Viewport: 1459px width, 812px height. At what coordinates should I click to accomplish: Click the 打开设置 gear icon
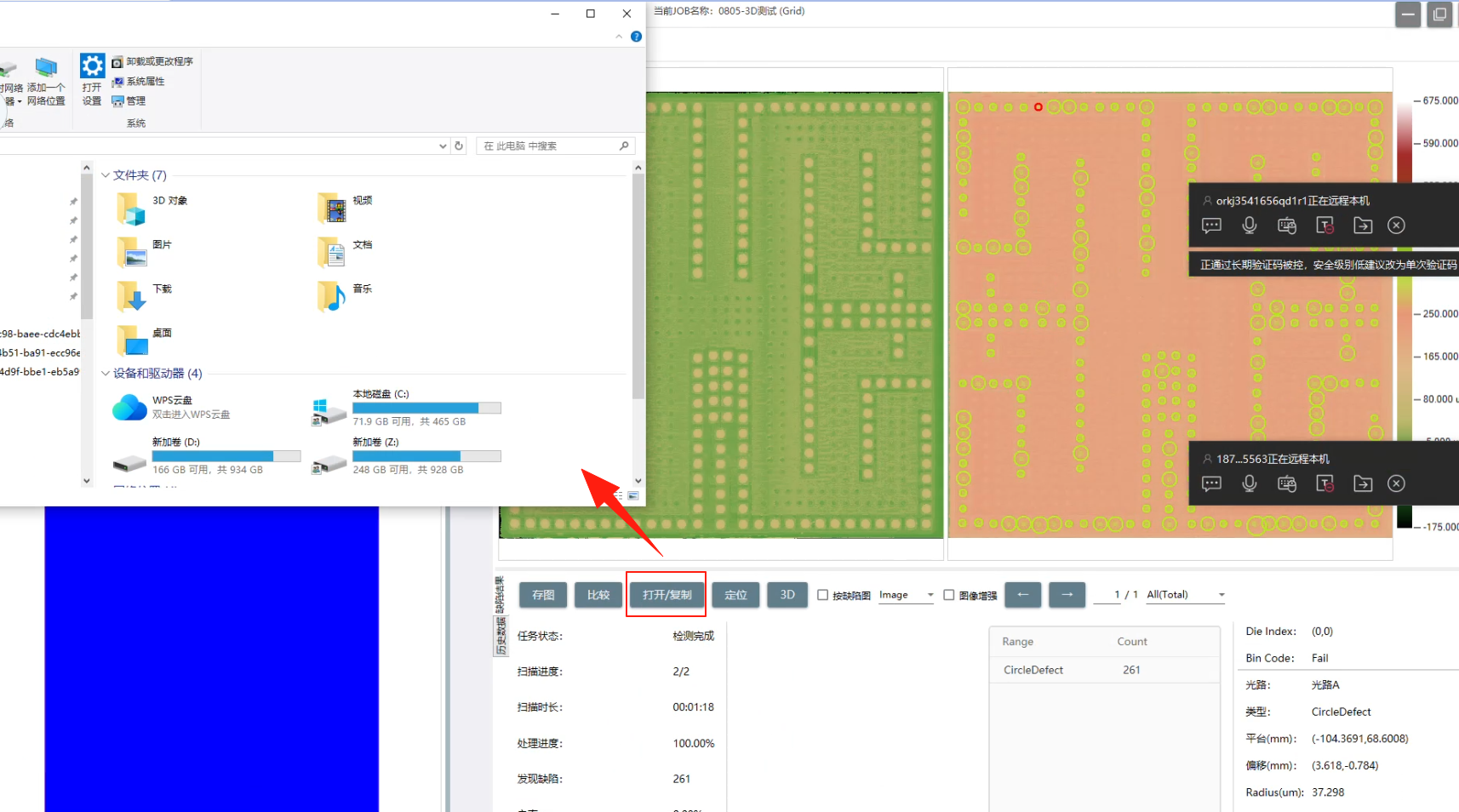(92, 66)
